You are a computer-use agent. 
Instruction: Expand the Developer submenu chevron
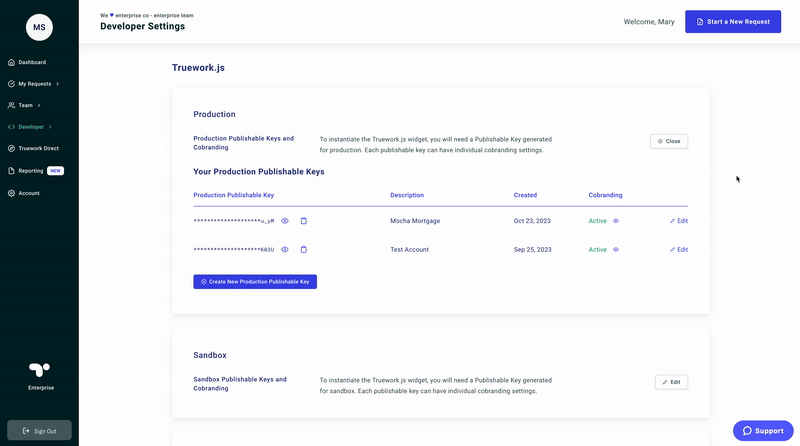[x=50, y=127]
